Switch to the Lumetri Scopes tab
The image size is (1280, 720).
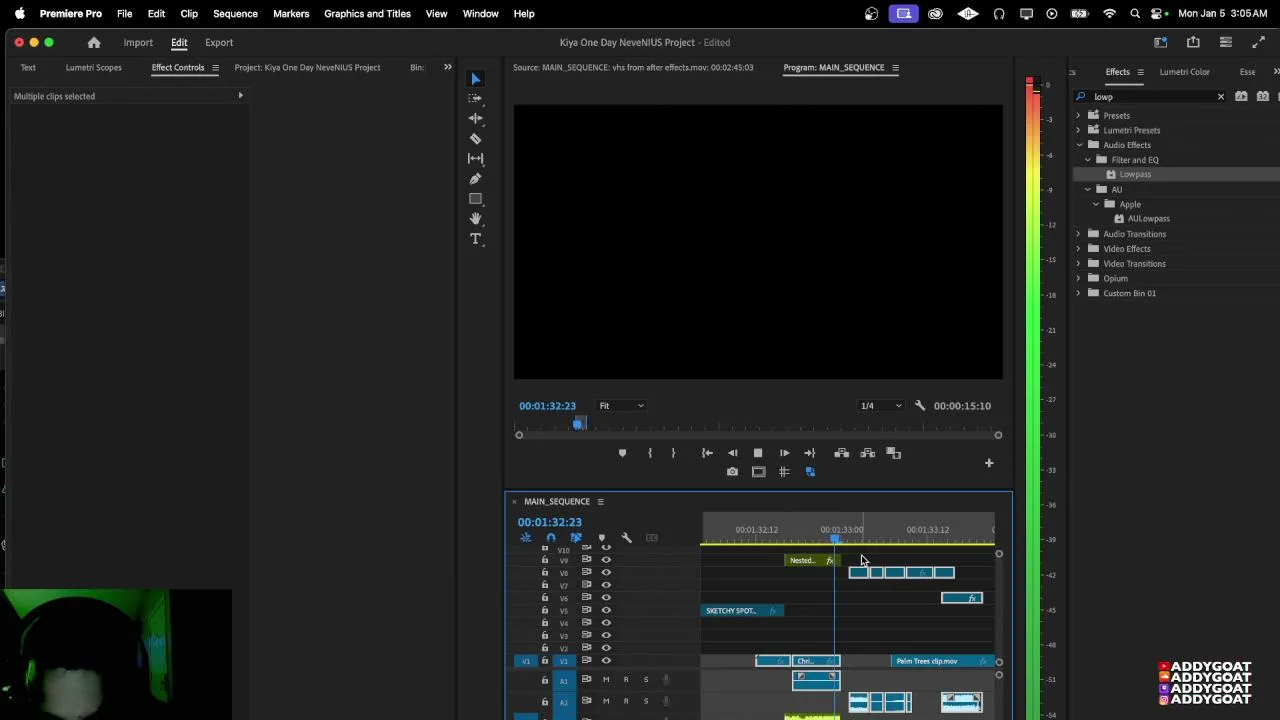[94, 68]
